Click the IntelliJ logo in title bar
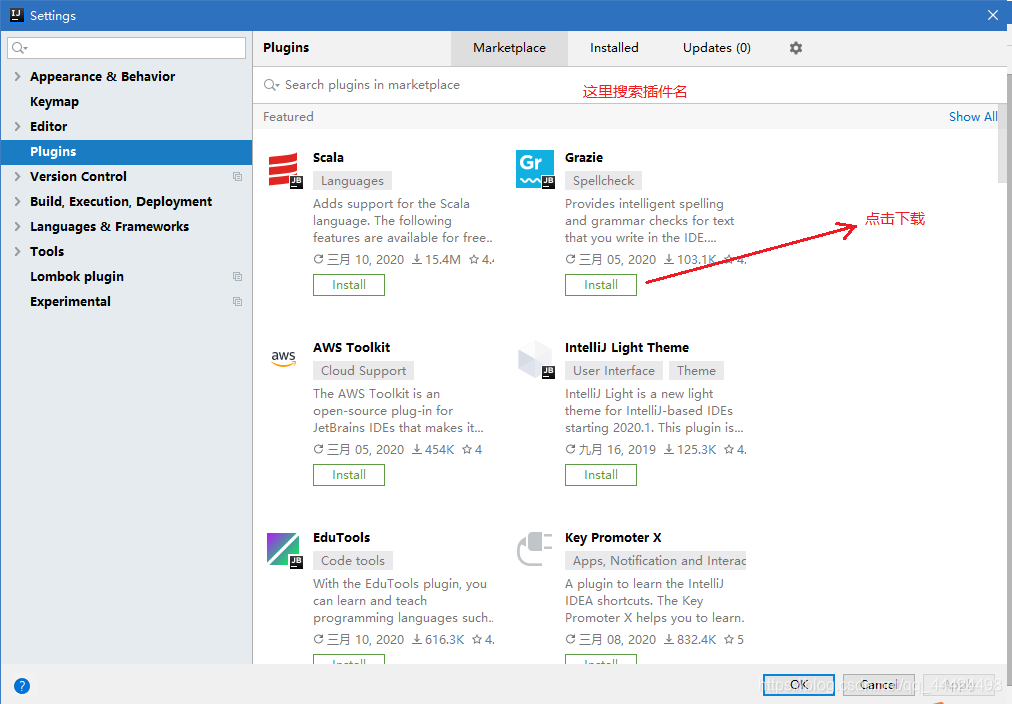This screenshot has height=704, width=1012. tap(17, 15)
